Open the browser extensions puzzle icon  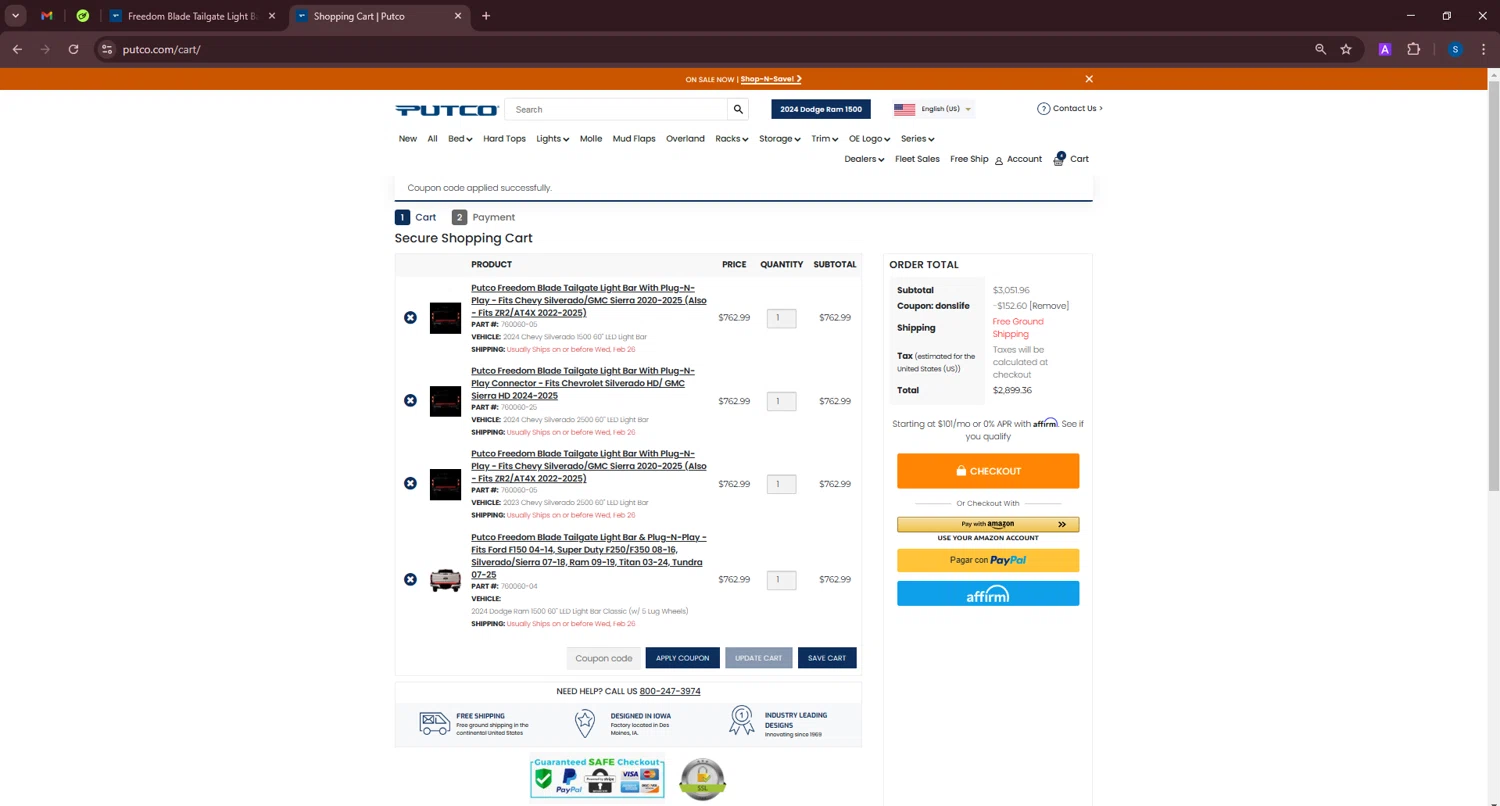(1413, 49)
